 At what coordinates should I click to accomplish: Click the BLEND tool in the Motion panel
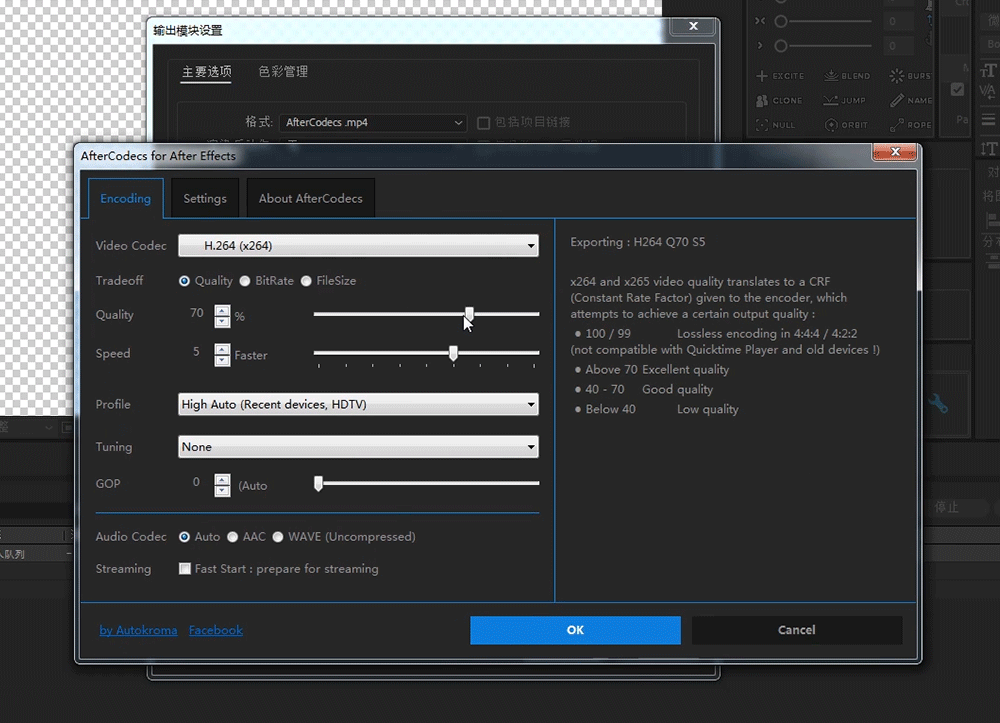pos(847,76)
